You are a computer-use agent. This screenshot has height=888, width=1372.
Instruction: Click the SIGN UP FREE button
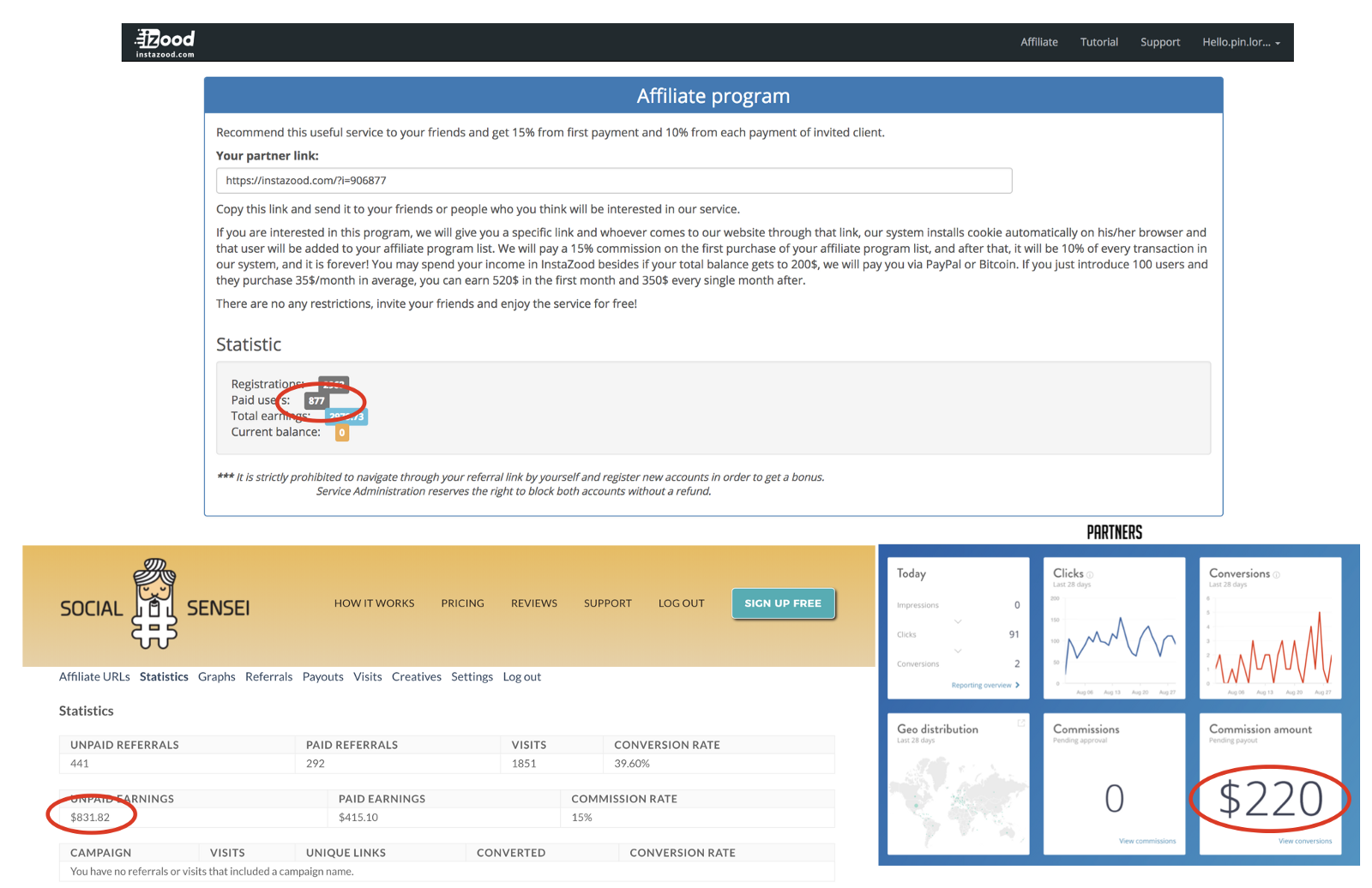(x=783, y=603)
